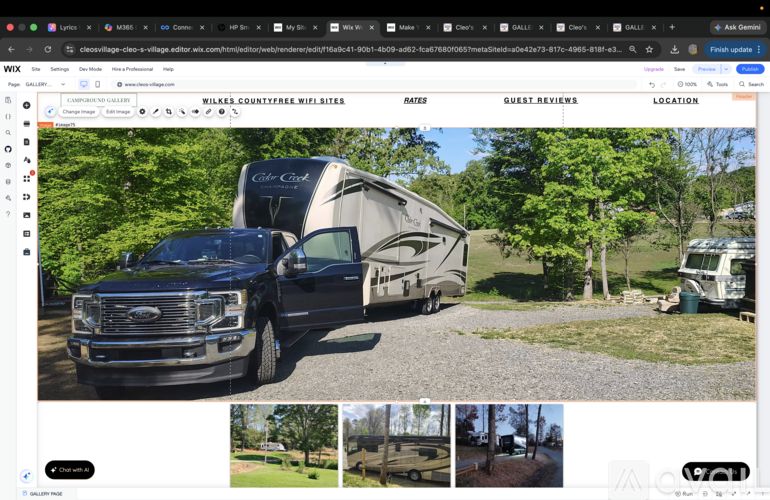Click the magnifier search icon in Dev sidebar
This screenshot has height=500, width=770.
point(8,133)
